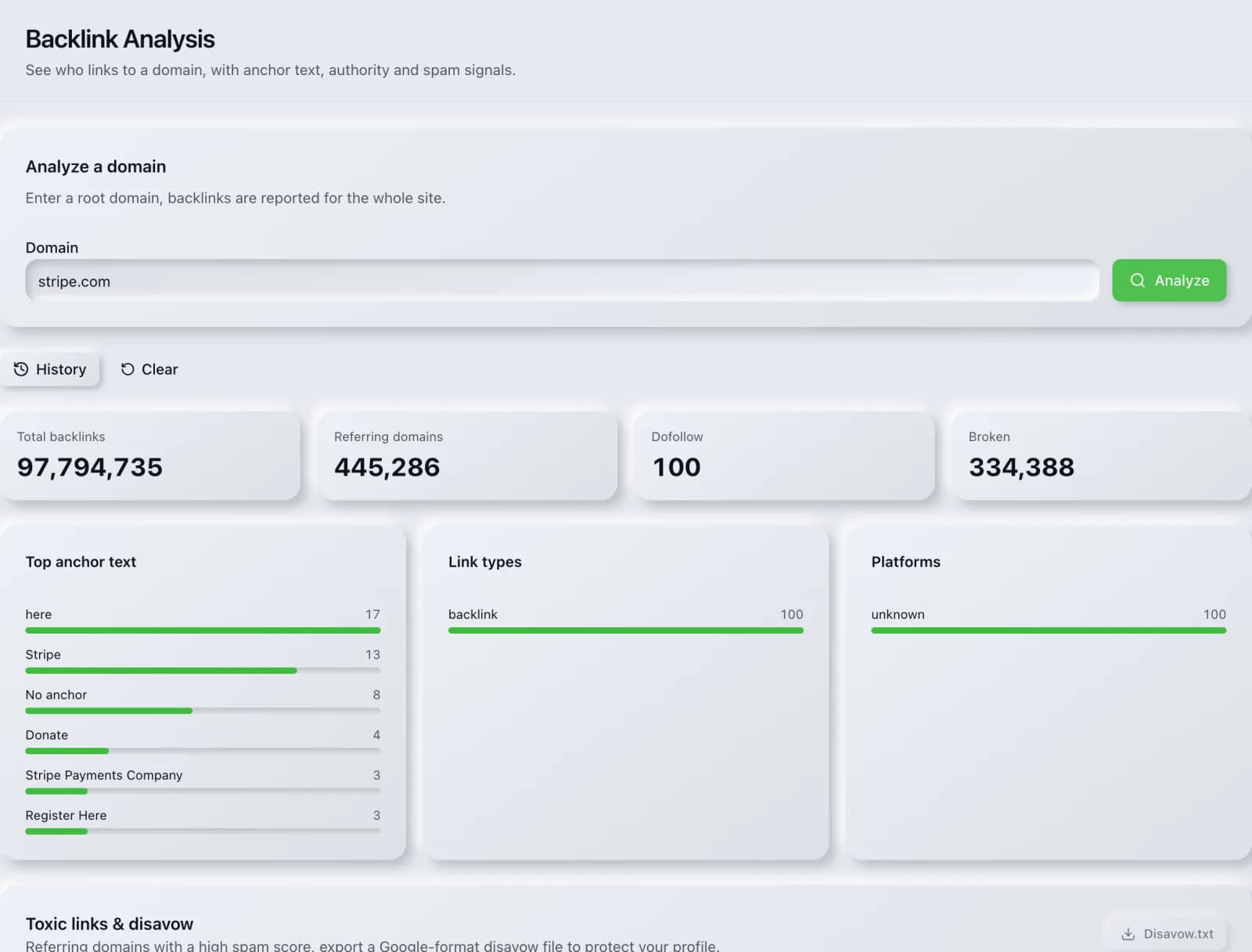Click the 'Stripe' anchor text label

coord(43,655)
